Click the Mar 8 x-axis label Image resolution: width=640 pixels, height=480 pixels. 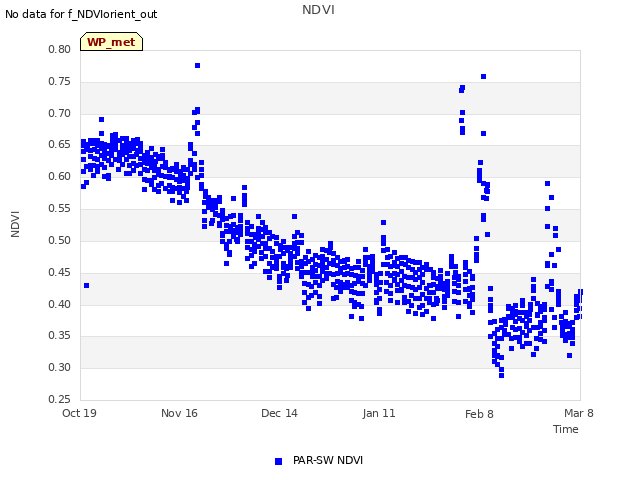[x=579, y=413]
